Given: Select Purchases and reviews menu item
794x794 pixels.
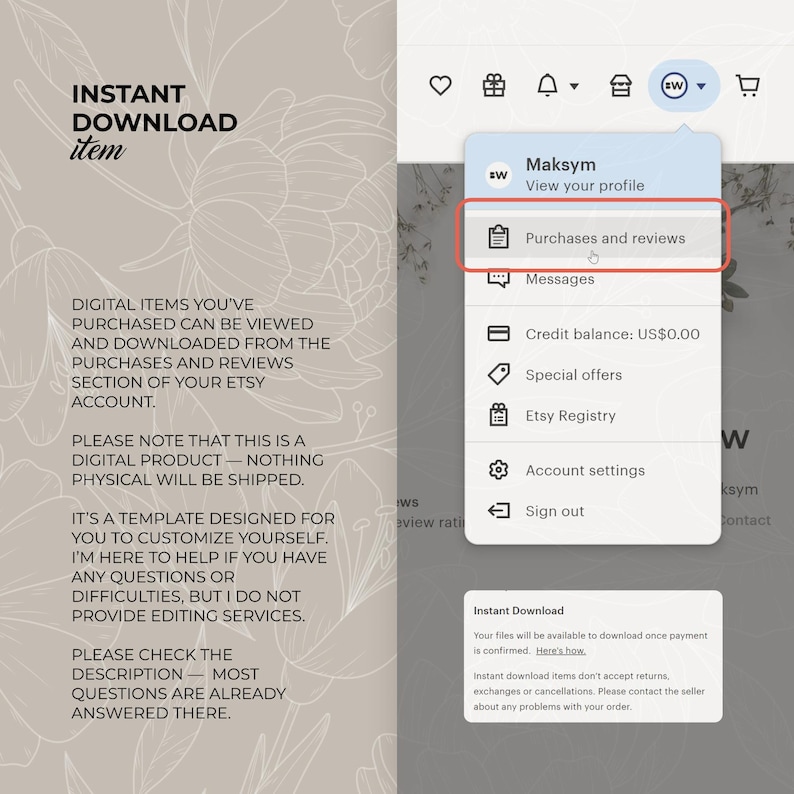Looking at the screenshot, I should pos(592,238).
